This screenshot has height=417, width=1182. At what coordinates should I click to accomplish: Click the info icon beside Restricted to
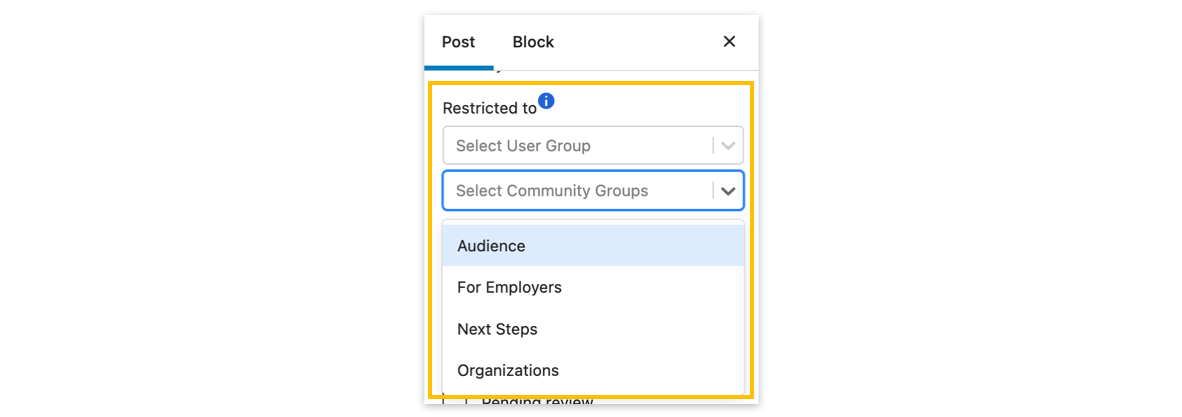[x=546, y=101]
